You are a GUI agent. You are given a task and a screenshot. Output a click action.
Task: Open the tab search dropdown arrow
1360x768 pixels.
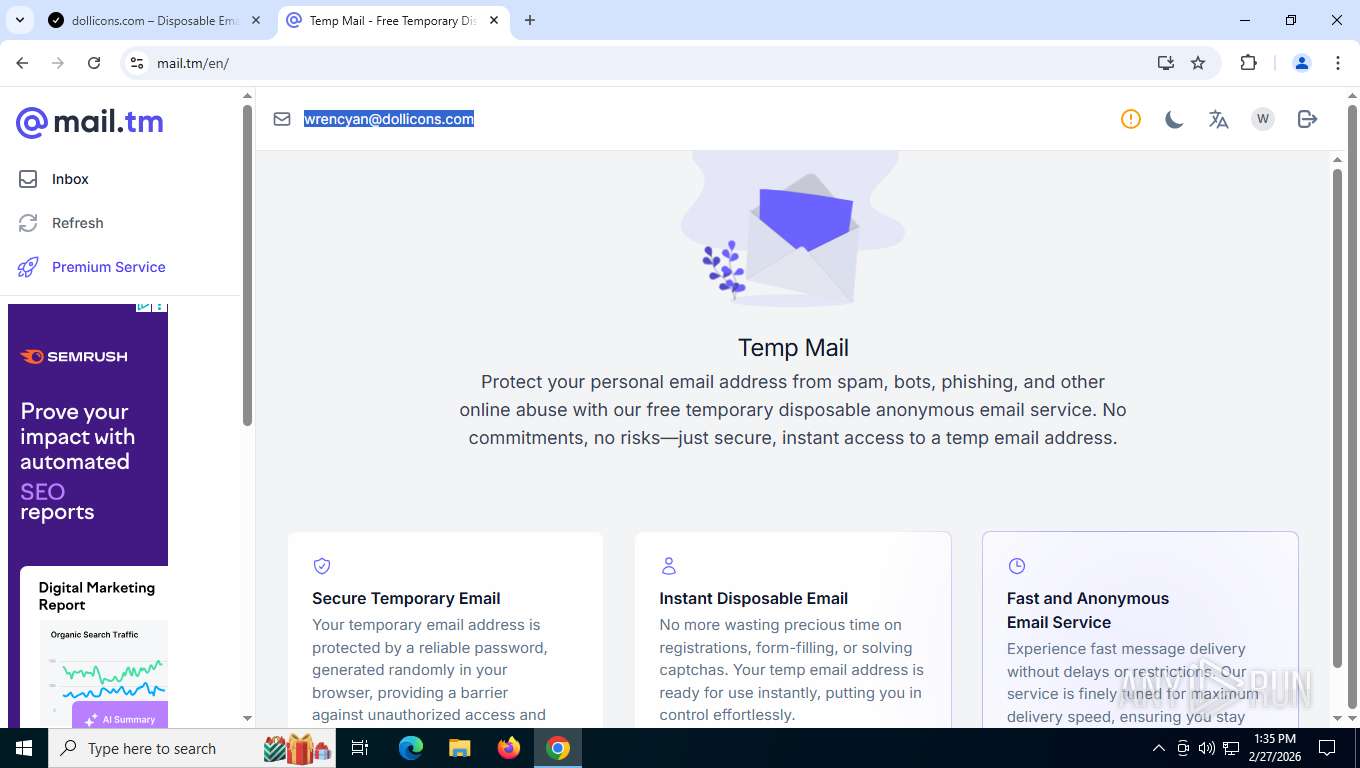pos(19,20)
